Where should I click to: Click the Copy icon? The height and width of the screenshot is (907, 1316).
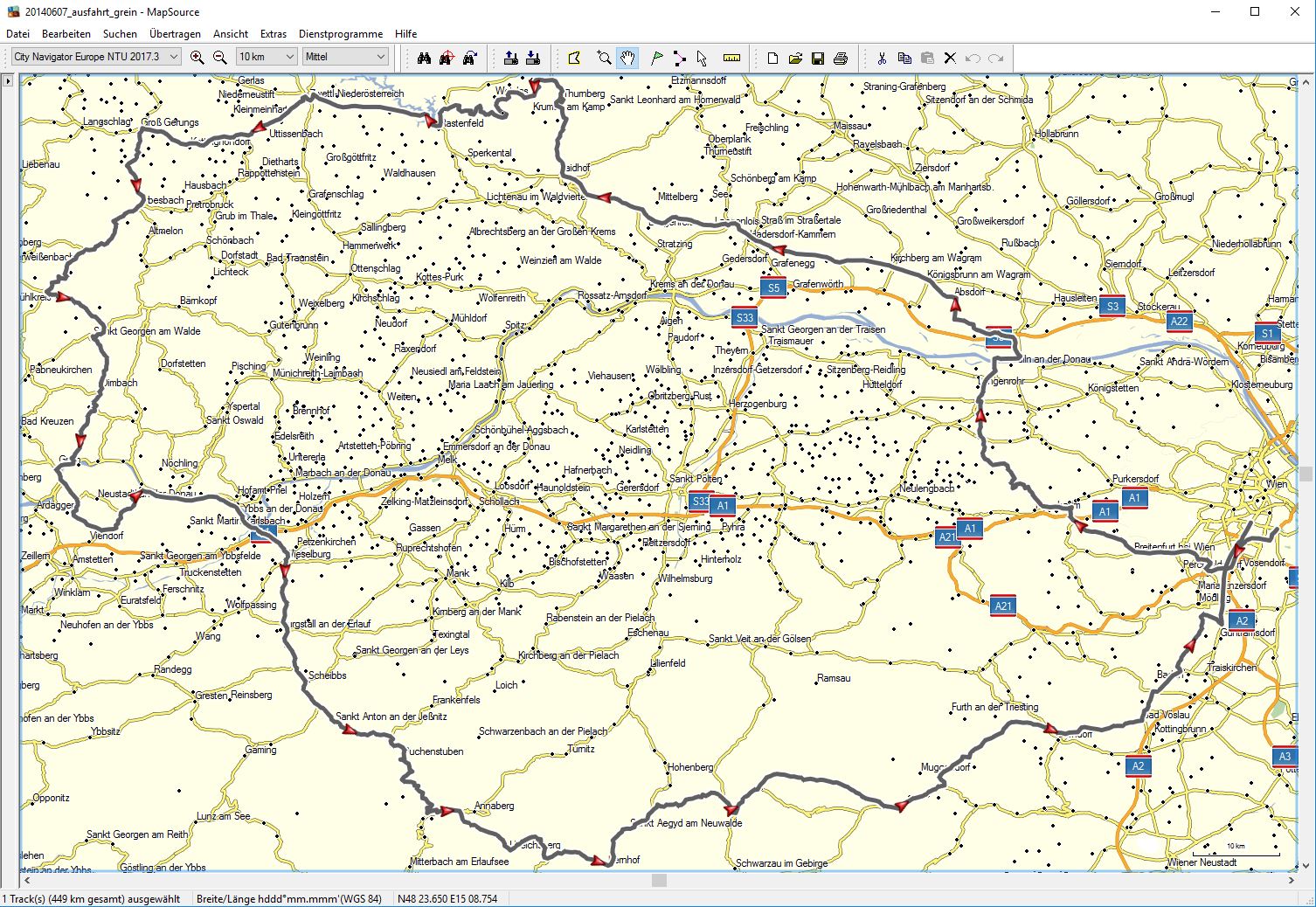(904, 58)
